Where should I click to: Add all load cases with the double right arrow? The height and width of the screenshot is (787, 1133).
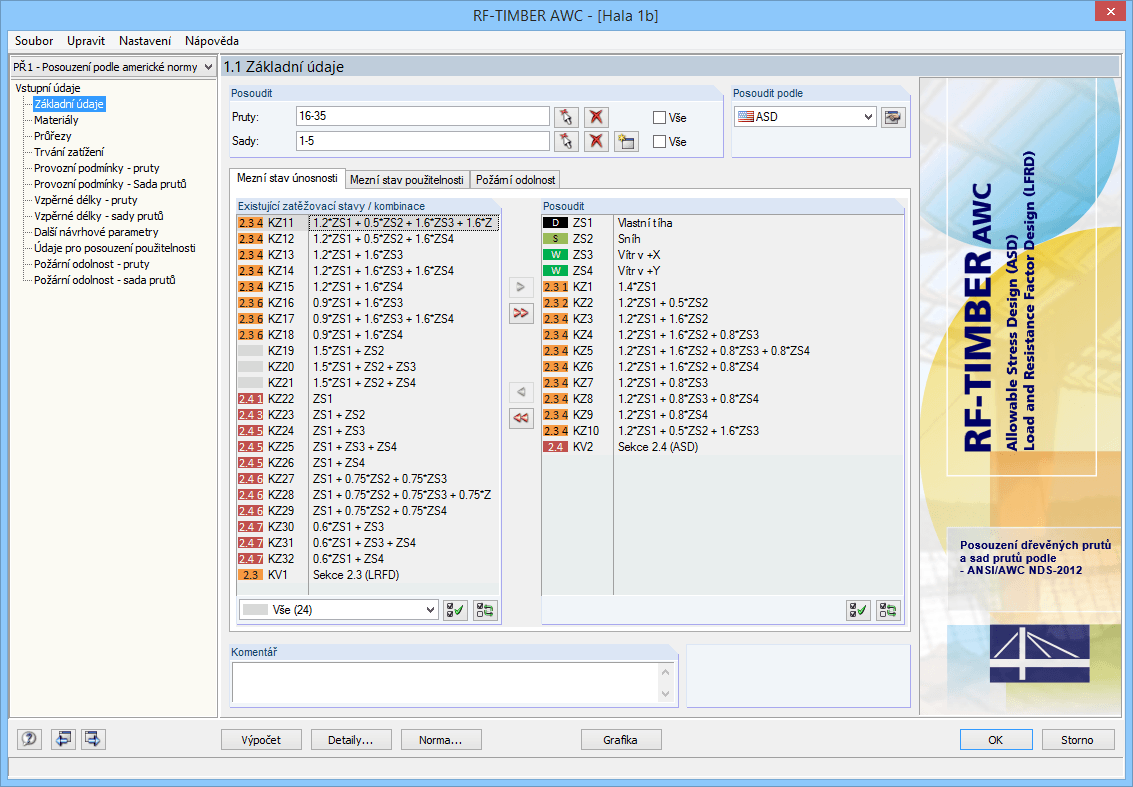pyautogui.click(x=521, y=313)
